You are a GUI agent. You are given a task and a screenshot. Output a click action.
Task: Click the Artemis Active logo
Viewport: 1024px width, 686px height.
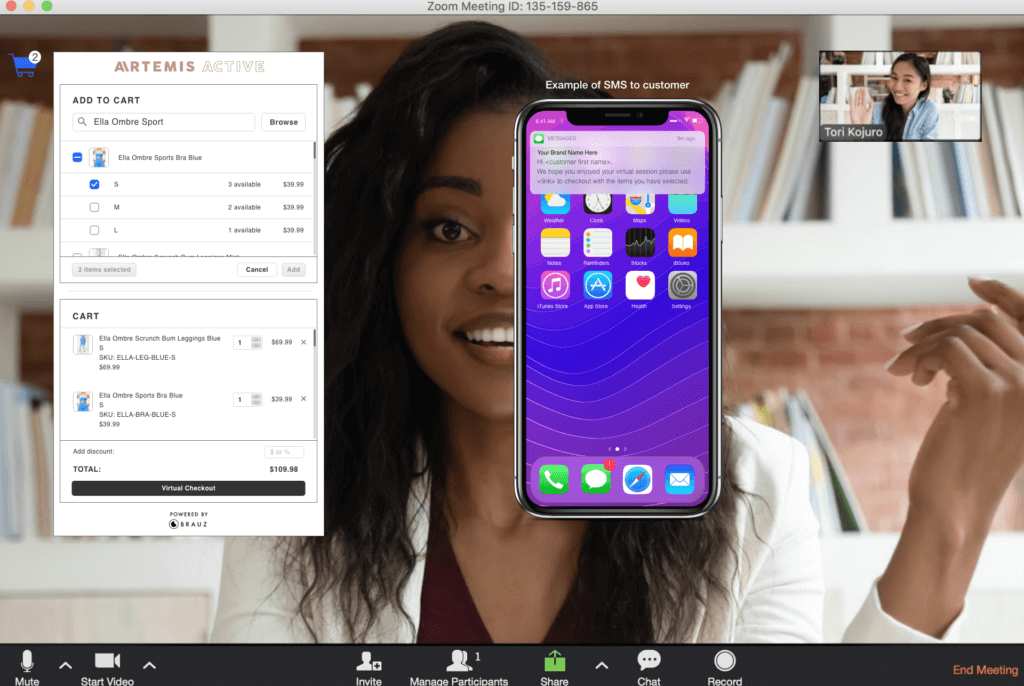(189, 67)
